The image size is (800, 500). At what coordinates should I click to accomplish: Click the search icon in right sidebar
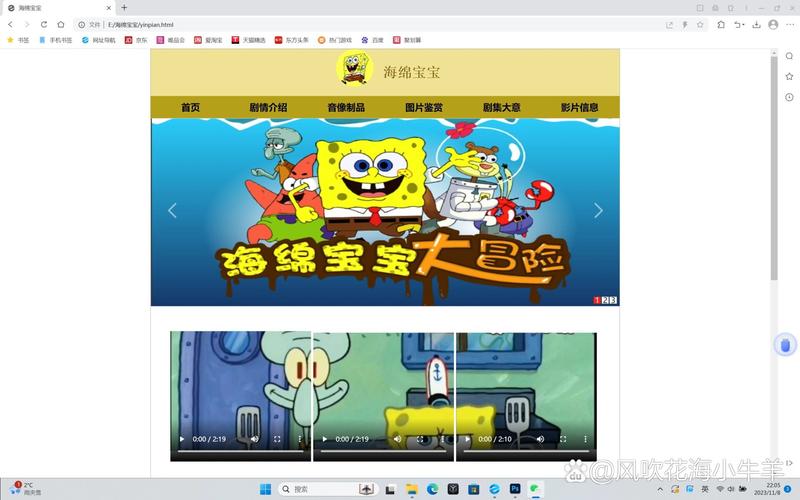tap(789, 56)
